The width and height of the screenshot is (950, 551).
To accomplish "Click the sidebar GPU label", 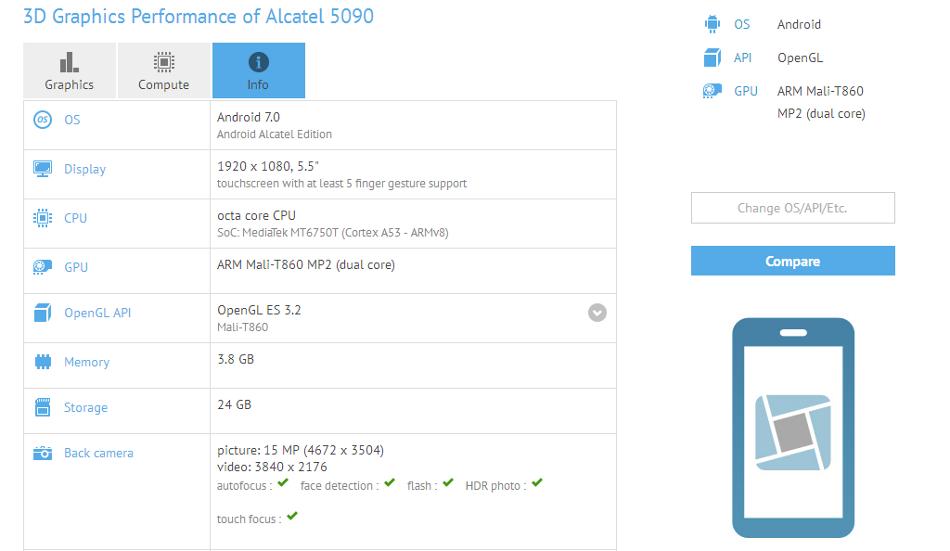I will pos(746,91).
